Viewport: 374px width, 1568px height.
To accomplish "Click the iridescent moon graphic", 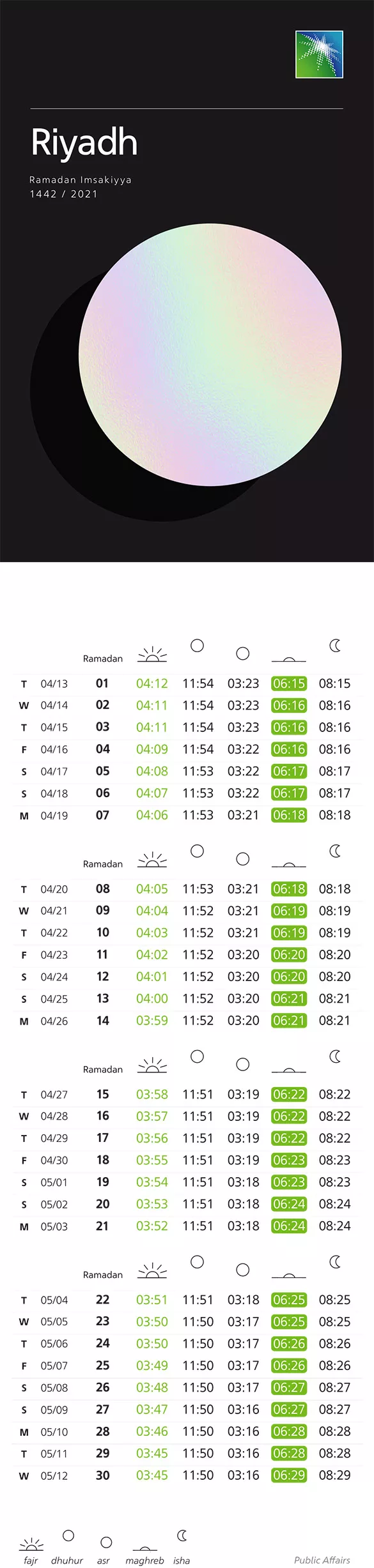I will pyautogui.click(x=210, y=354).
